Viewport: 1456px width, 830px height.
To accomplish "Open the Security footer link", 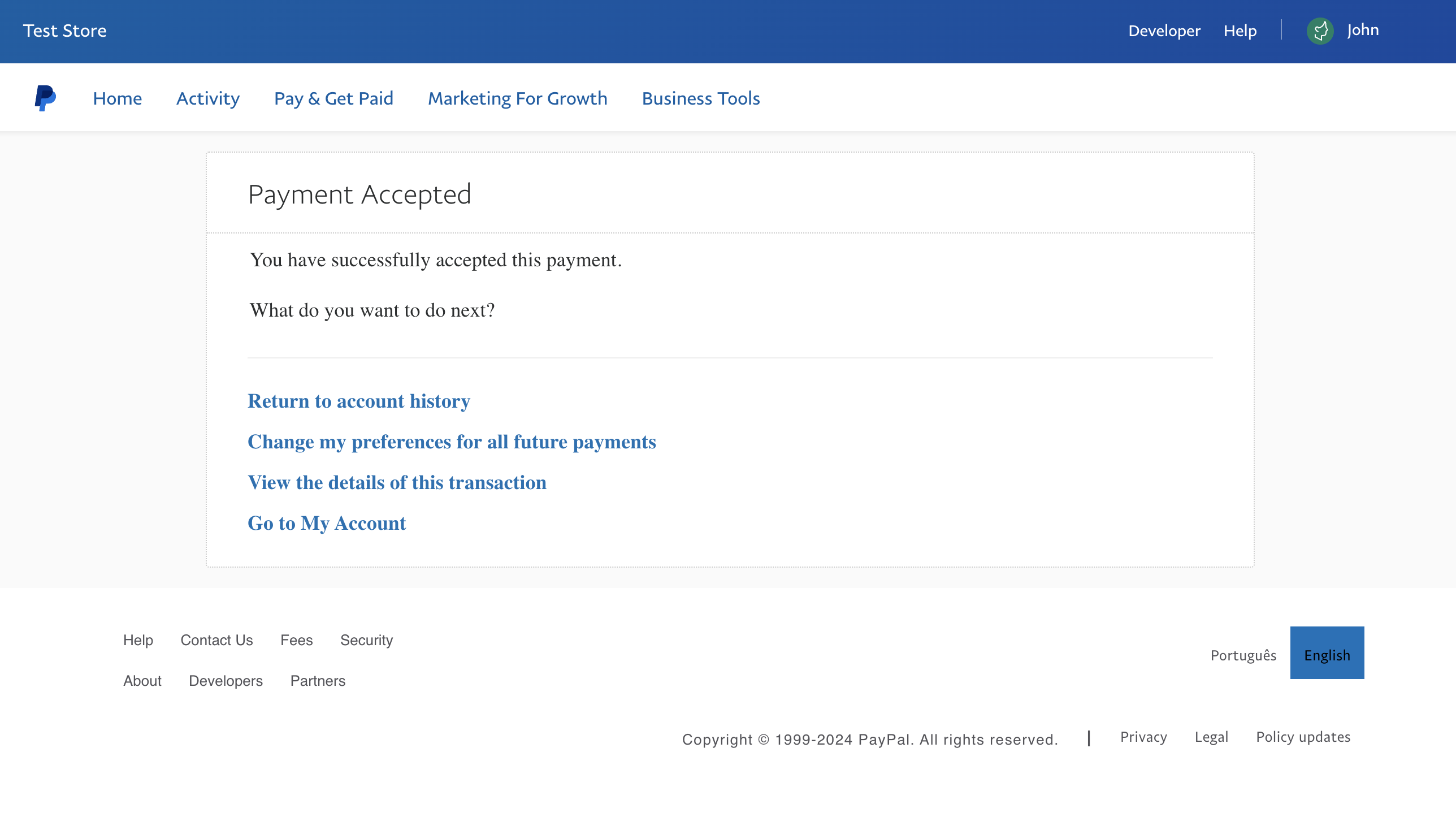I will pos(366,640).
